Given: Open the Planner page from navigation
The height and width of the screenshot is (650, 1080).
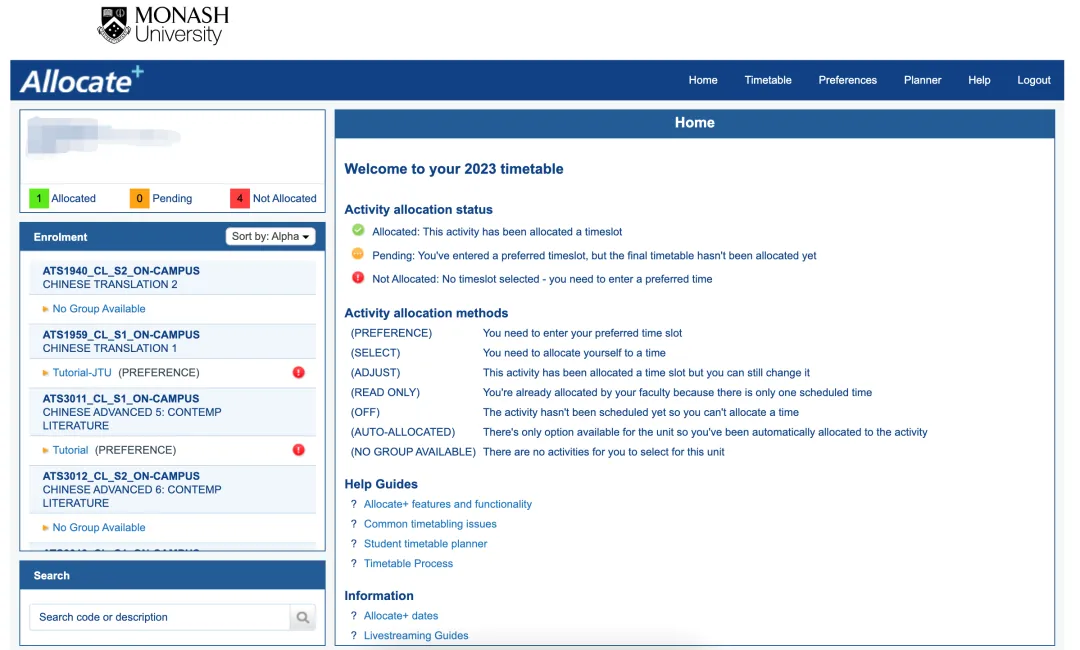Looking at the screenshot, I should tap(922, 80).
